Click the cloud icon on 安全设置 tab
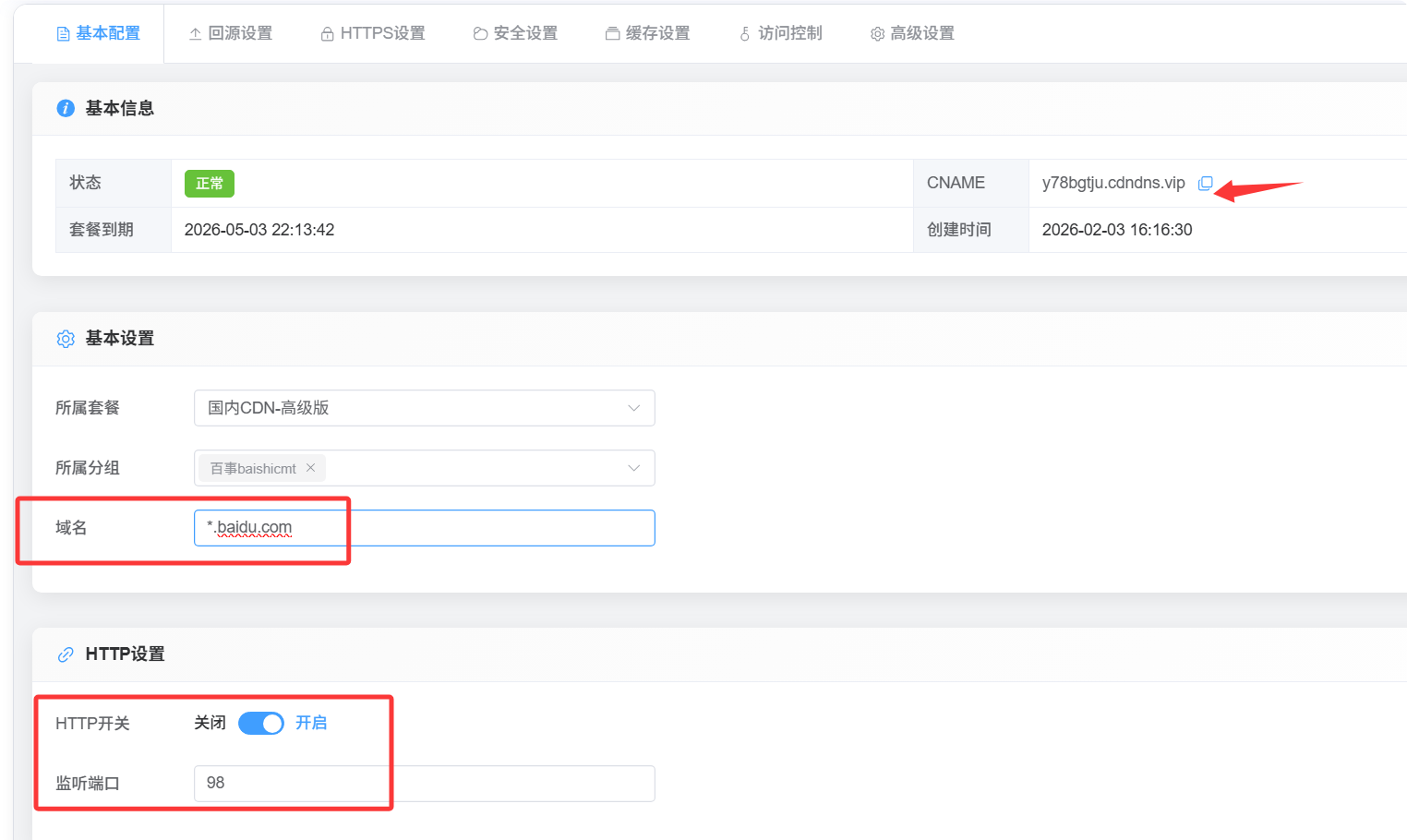 tap(479, 33)
